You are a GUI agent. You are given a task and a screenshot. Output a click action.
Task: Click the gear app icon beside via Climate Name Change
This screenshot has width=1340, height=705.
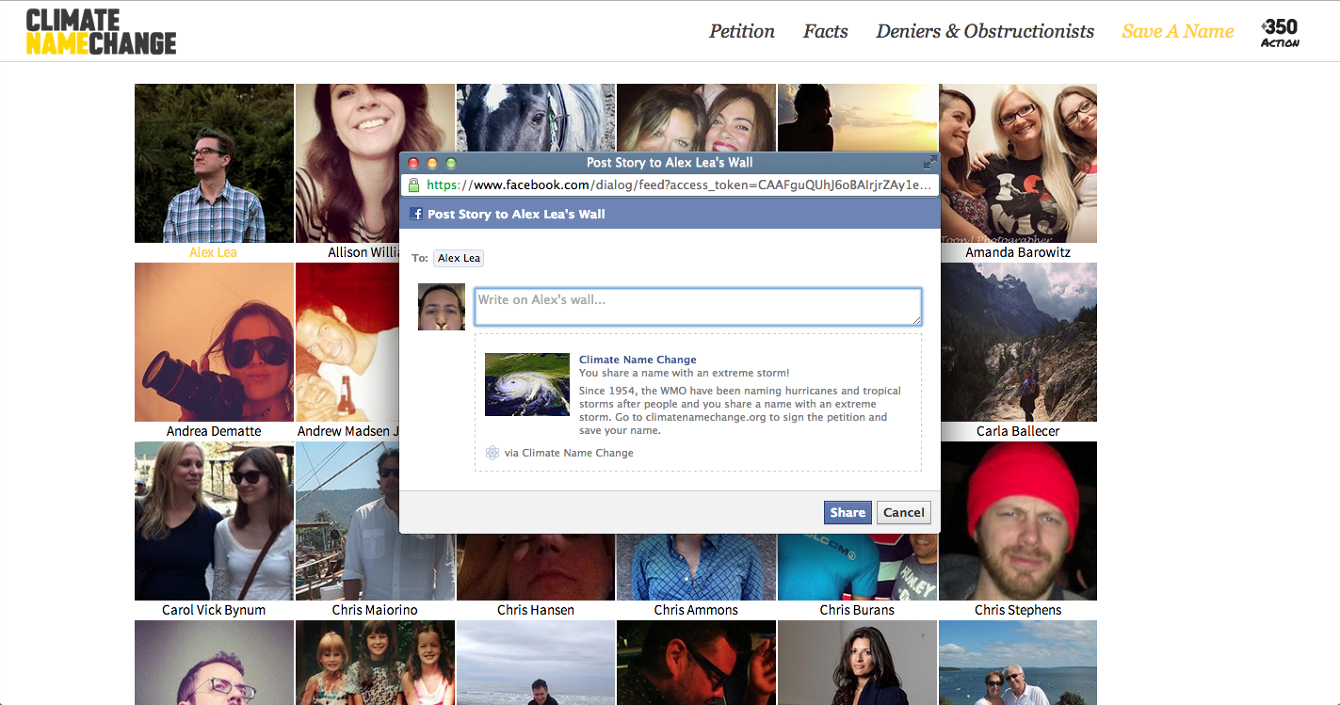click(x=492, y=453)
